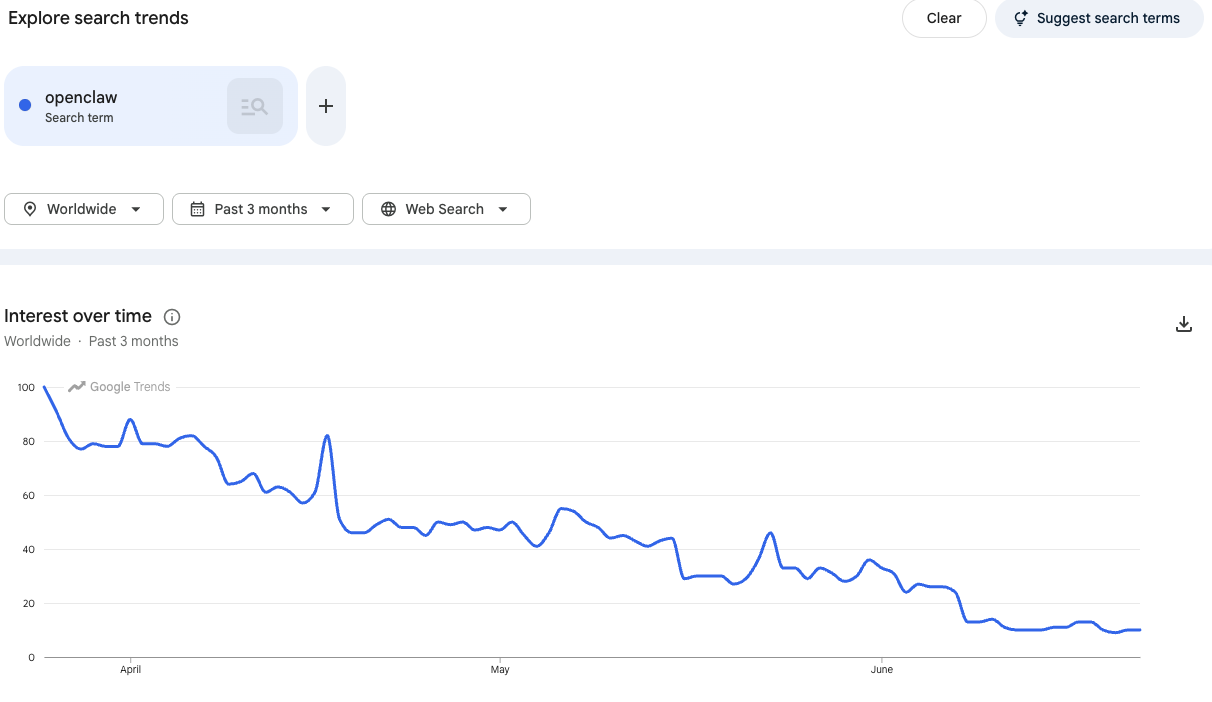Open the Web Search type dropdown
This screenshot has height=702, width=1212.
[x=446, y=209]
